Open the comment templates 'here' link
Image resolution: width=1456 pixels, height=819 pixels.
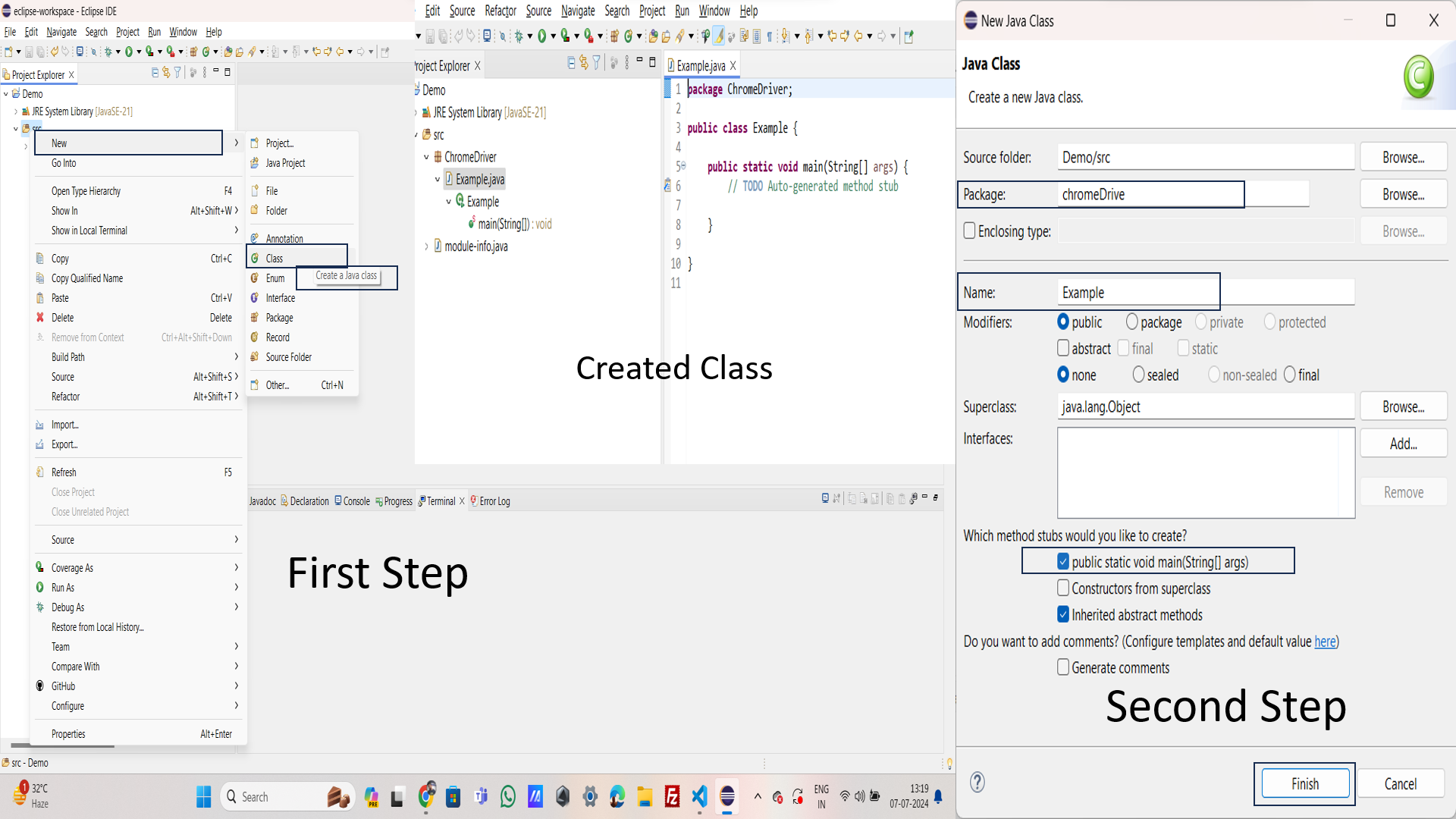coord(1324,642)
